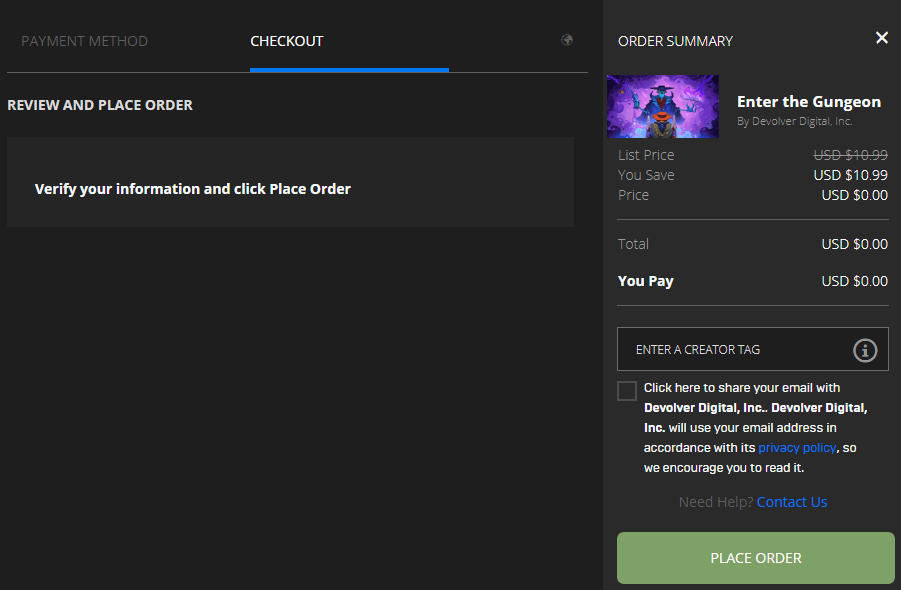Screen dimensions: 901x590
Task: Enable sharing email with Devolver Digital
Action: coord(626,391)
